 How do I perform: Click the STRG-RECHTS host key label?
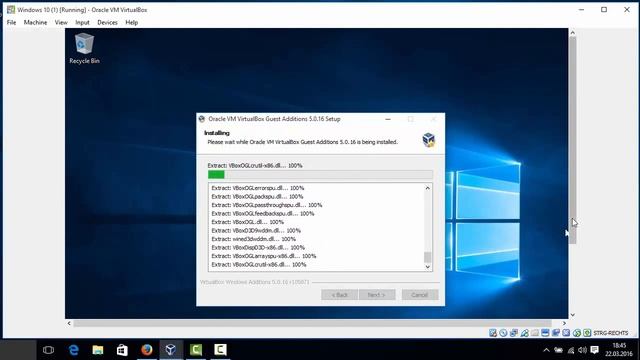(x=611, y=333)
